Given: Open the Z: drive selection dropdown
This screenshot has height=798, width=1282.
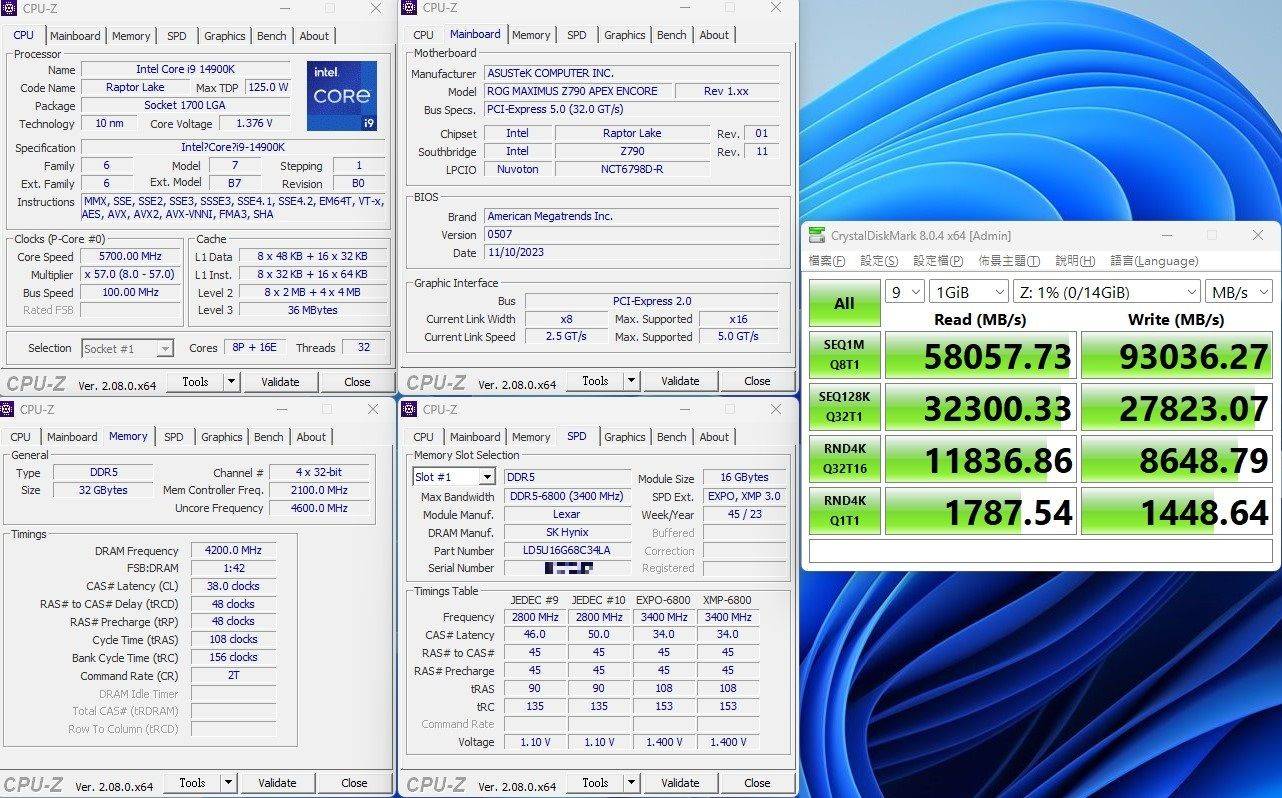Looking at the screenshot, I should 1107,292.
